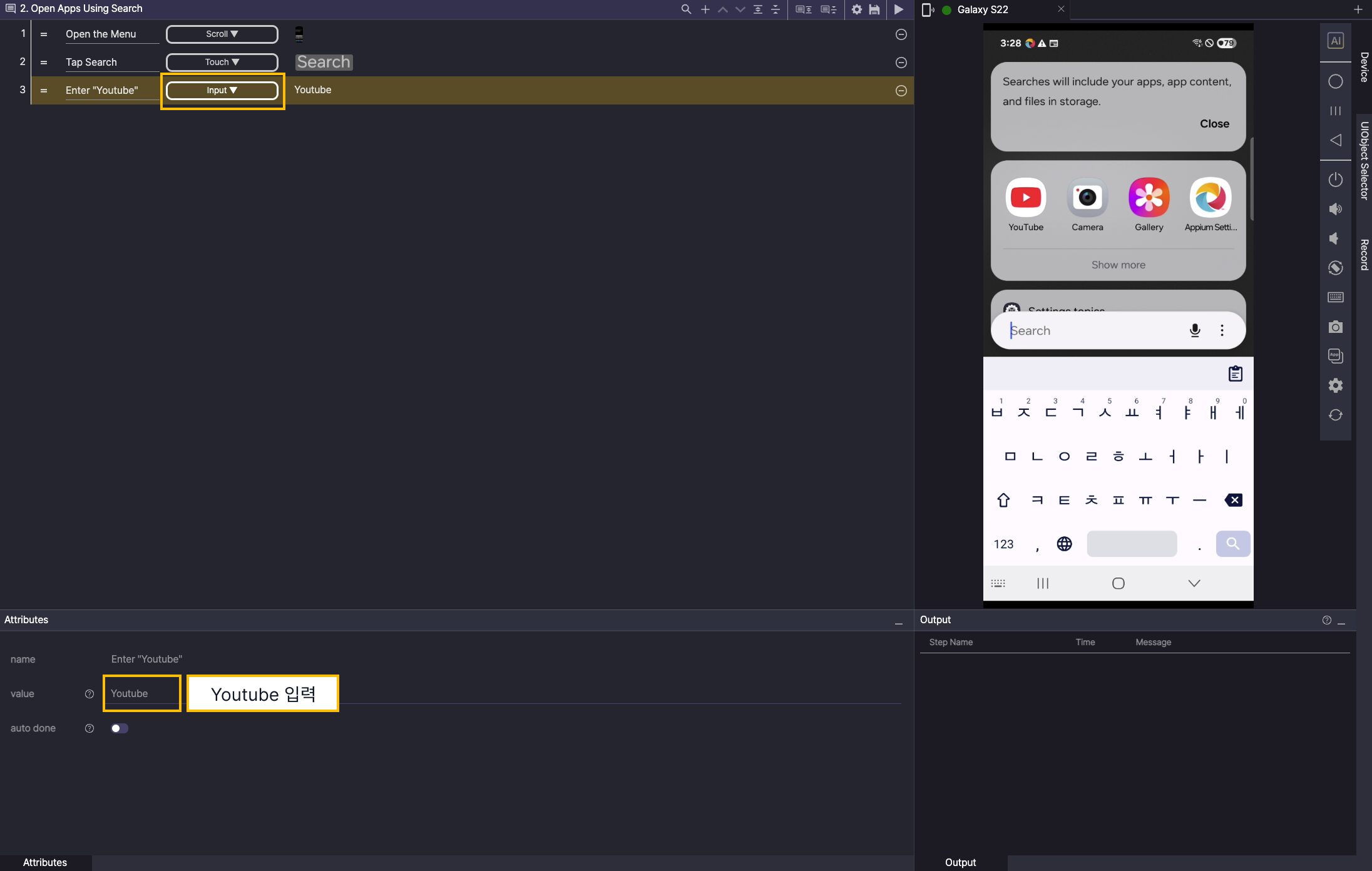Increase device volume icon

[x=1335, y=209]
